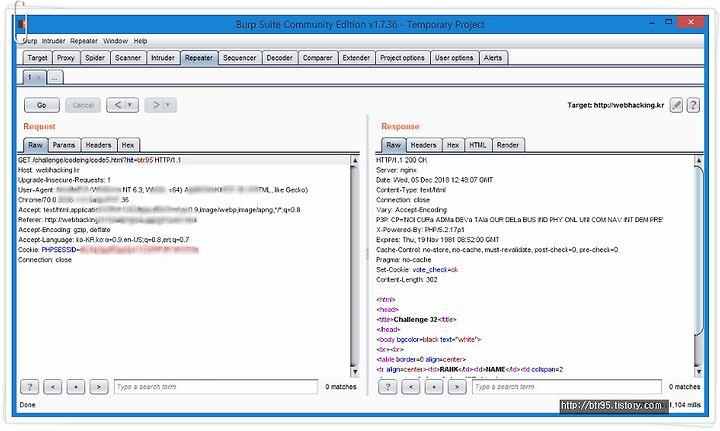Click the response pane vertical scrollbar thumb
This screenshot has height=431, width=720.
coord(698,252)
